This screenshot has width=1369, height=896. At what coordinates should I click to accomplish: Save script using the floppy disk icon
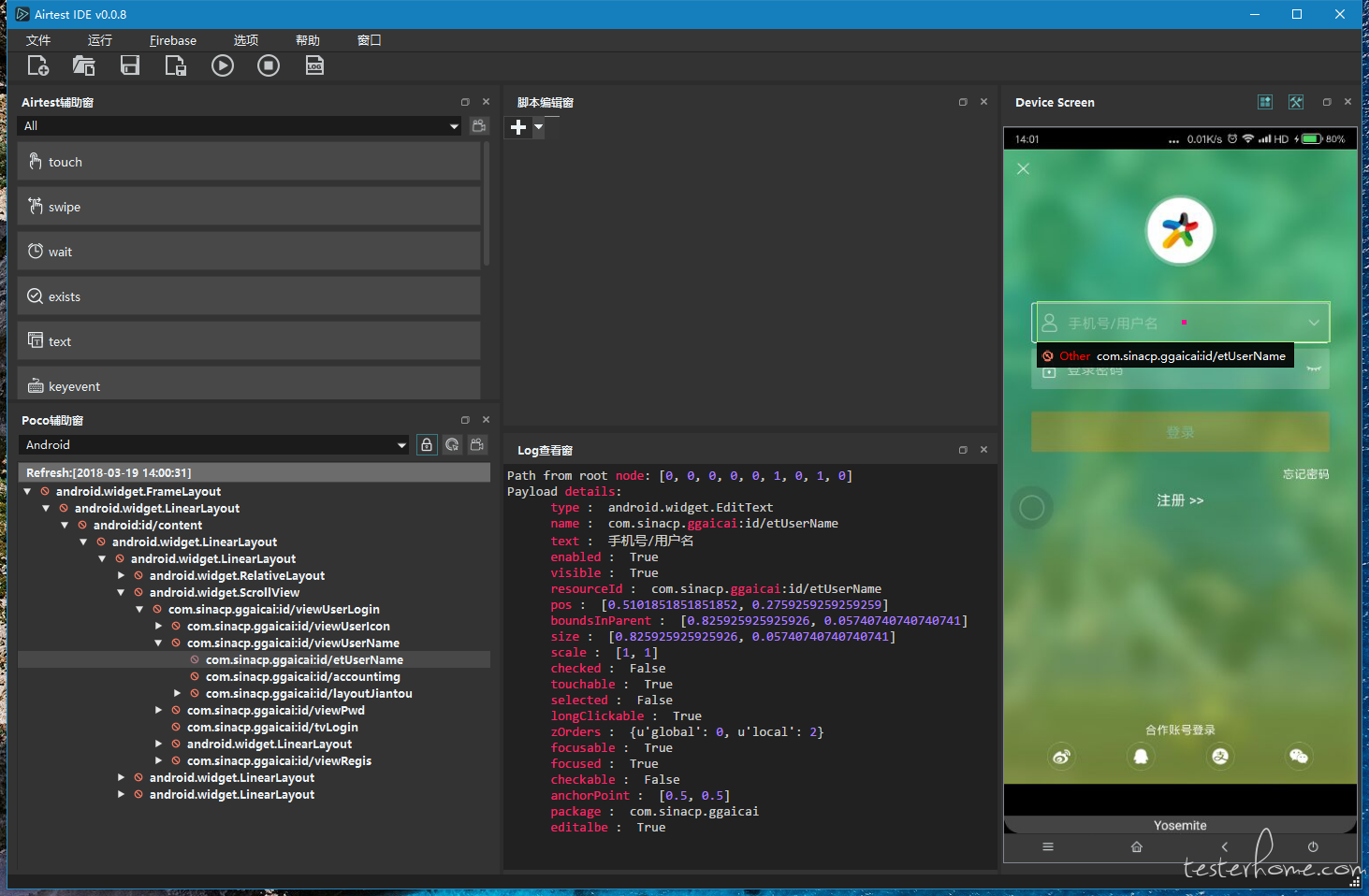coord(130,65)
